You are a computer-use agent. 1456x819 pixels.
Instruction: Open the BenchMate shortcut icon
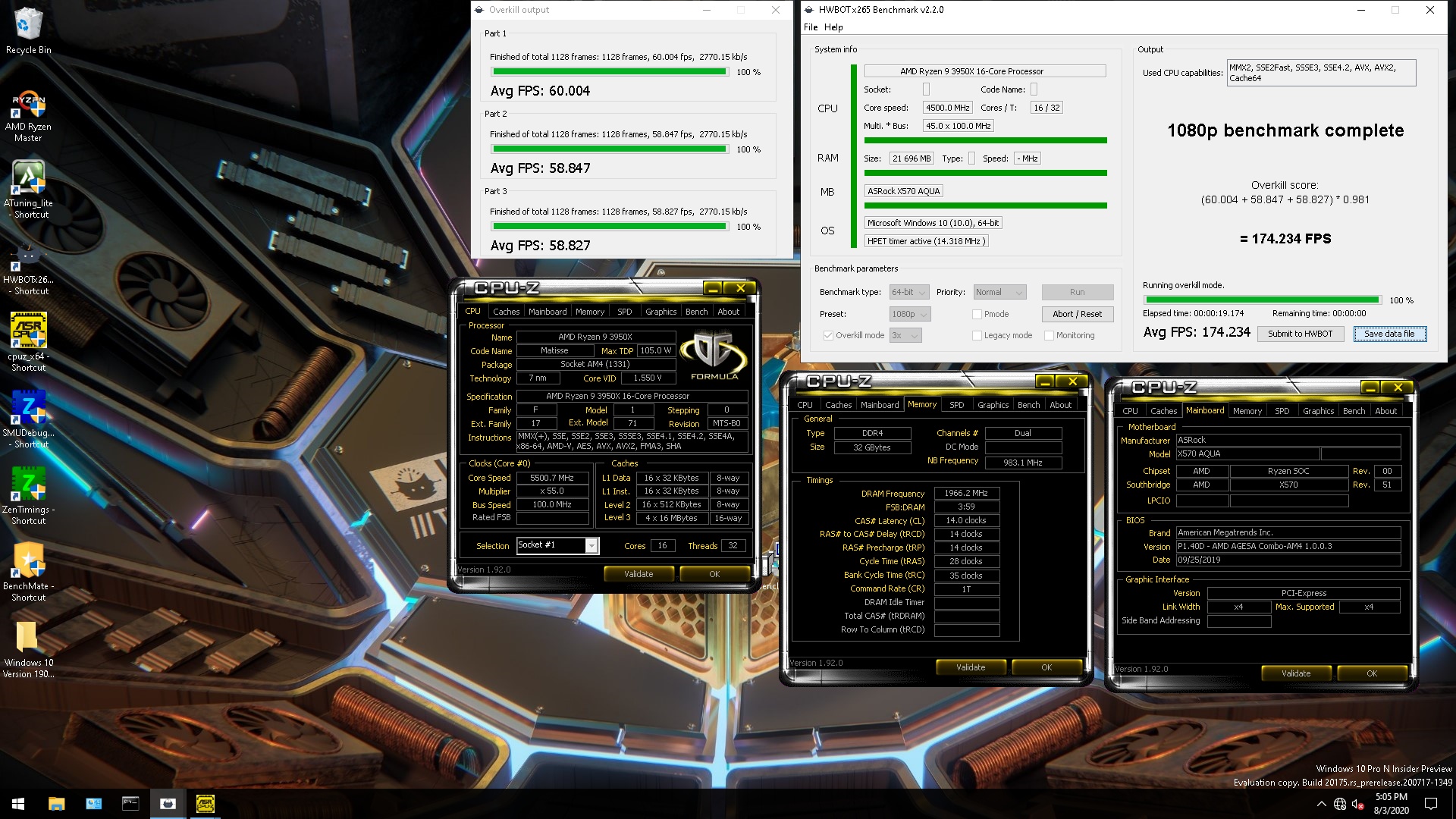tap(28, 572)
